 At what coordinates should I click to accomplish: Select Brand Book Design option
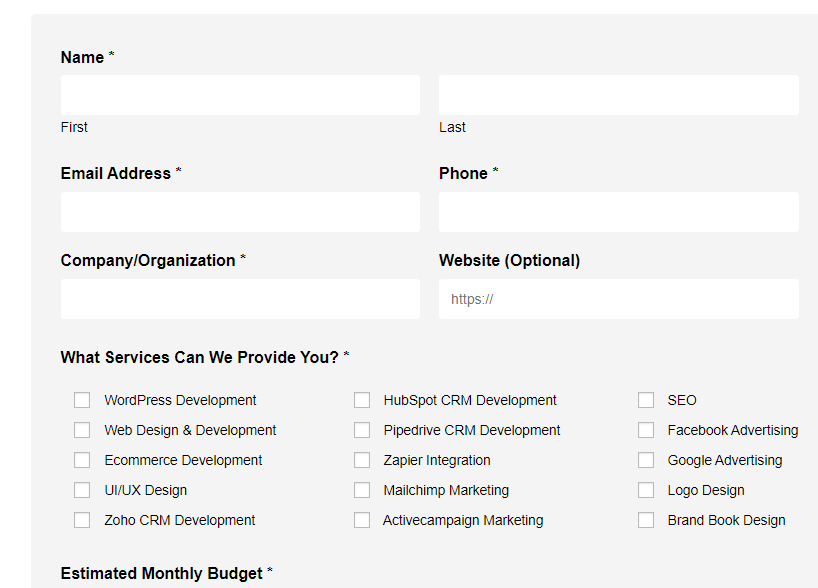pyautogui.click(x=646, y=520)
